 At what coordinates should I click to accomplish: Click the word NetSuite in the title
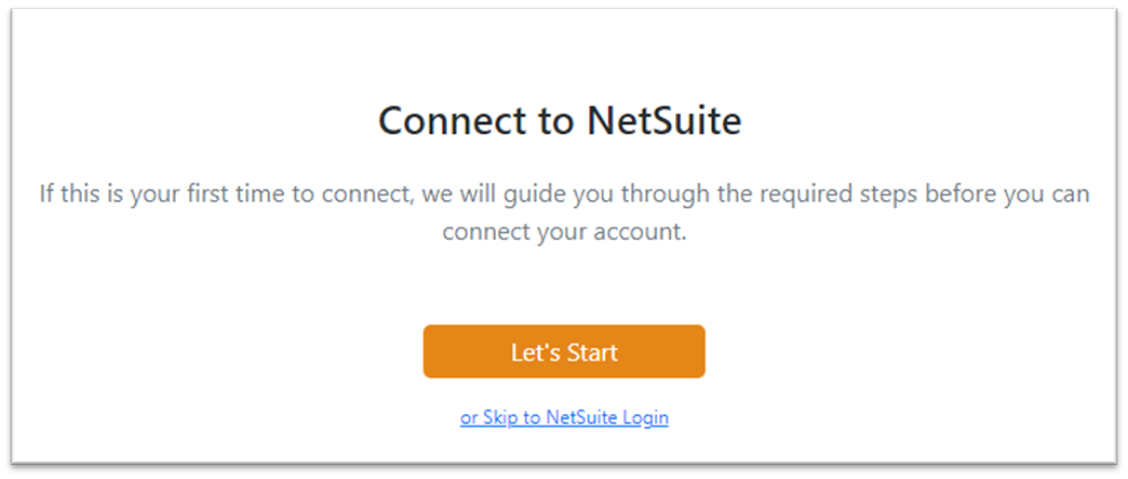[x=663, y=121]
